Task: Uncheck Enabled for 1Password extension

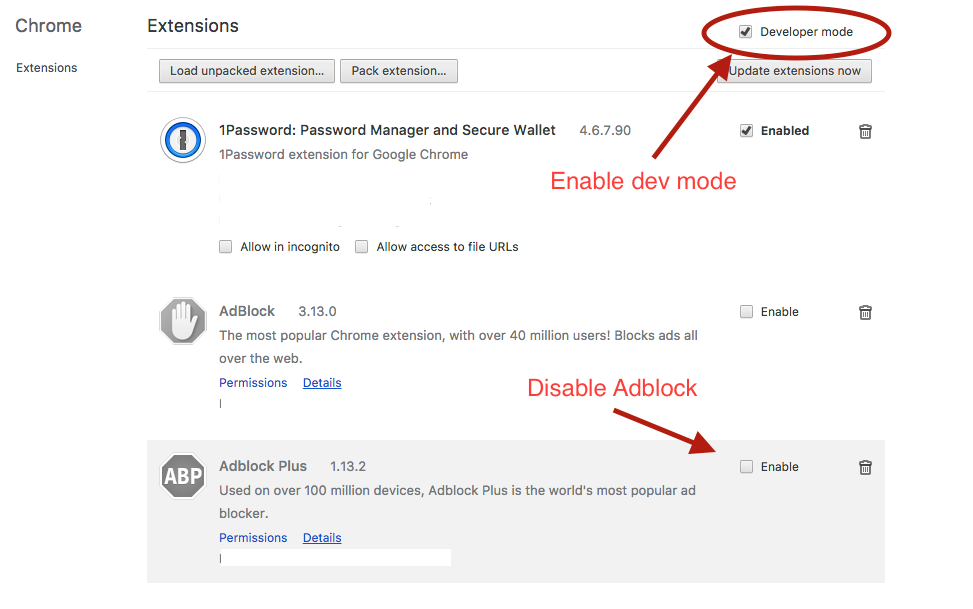Action: point(746,130)
